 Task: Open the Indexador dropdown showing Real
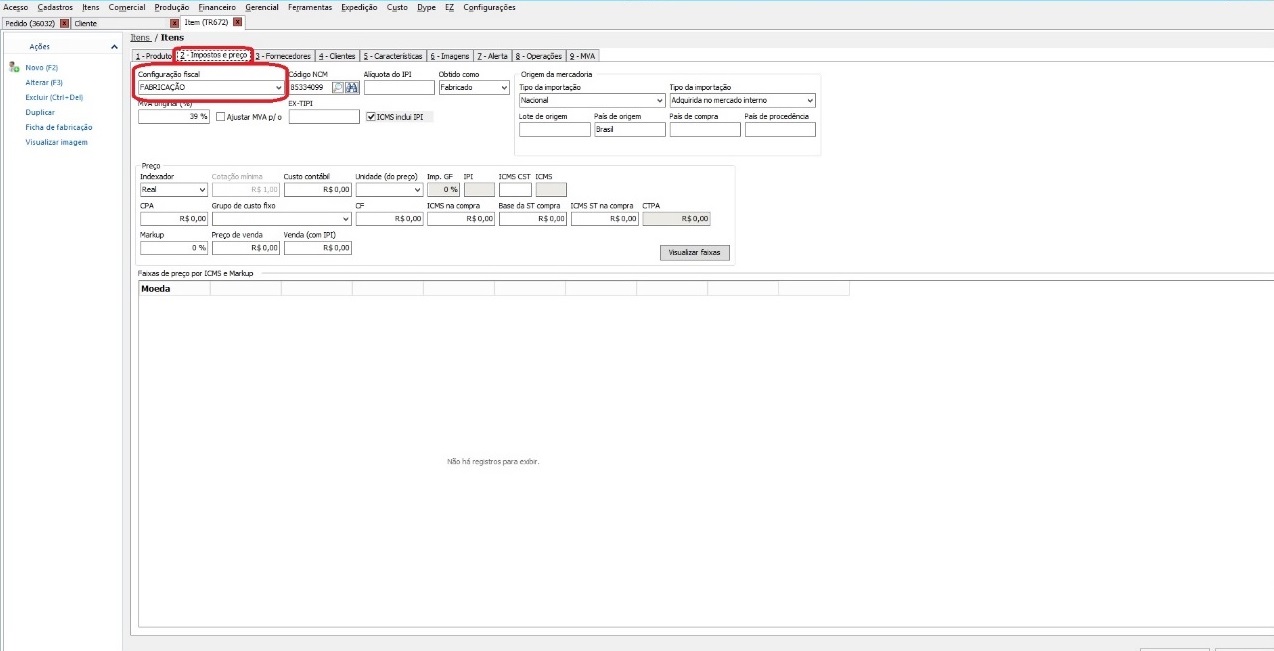click(202, 189)
